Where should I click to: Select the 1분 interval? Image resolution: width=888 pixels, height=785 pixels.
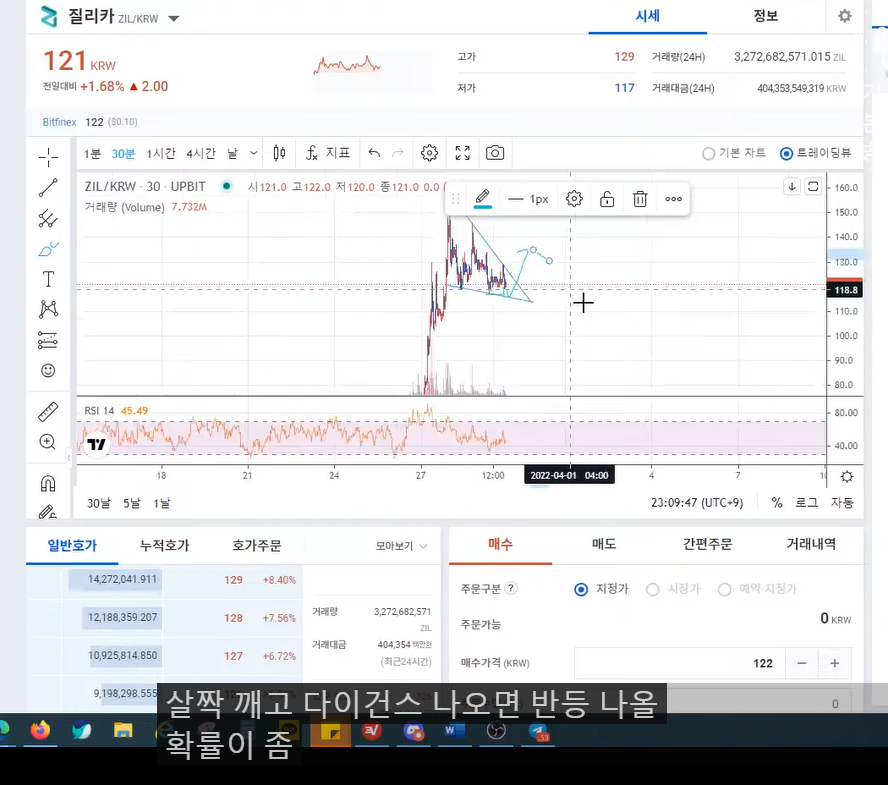[x=92, y=153]
